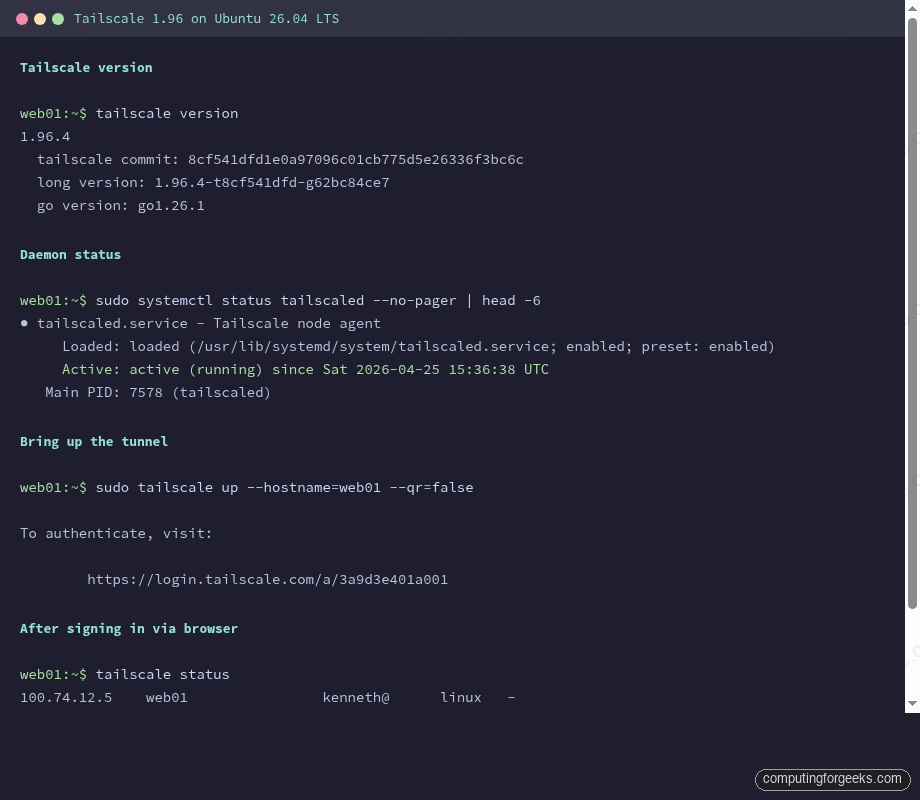Image resolution: width=920 pixels, height=800 pixels.
Task: Click the Tailscale 1.96 title bar text
Action: (207, 18)
